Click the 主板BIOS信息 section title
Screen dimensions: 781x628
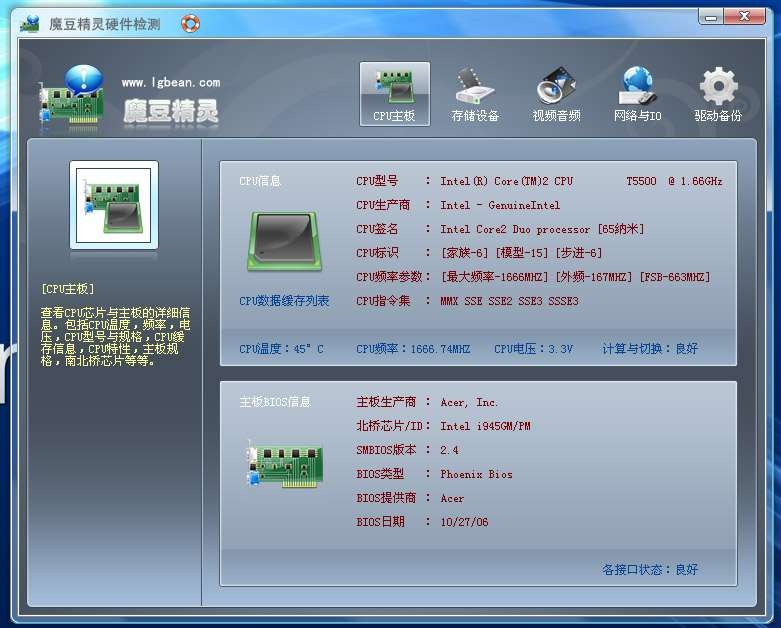pyautogui.click(x=275, y=402)
